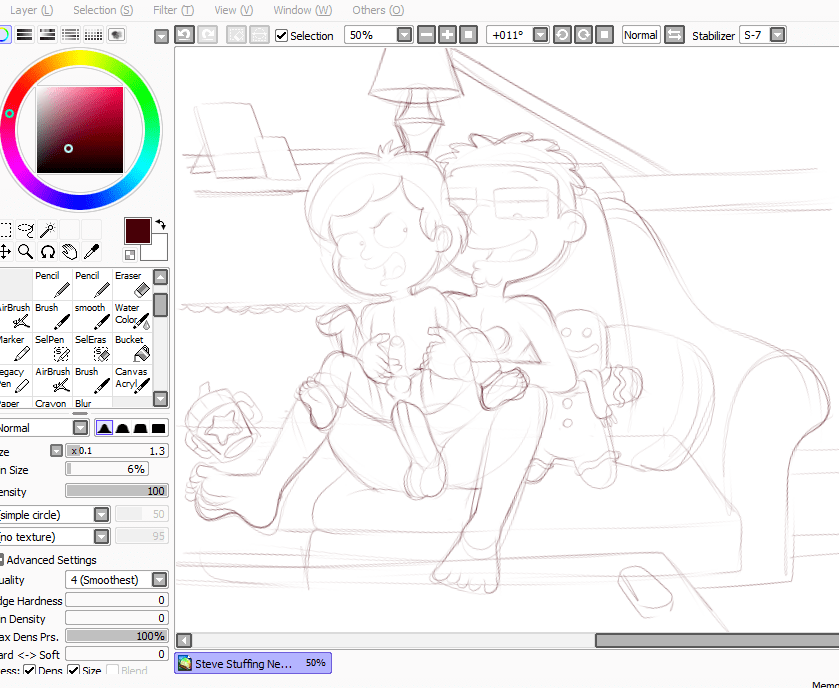839x688 pixels.
Task: Toggle the Size pressure checkbox
Action: tap(74, 671)
